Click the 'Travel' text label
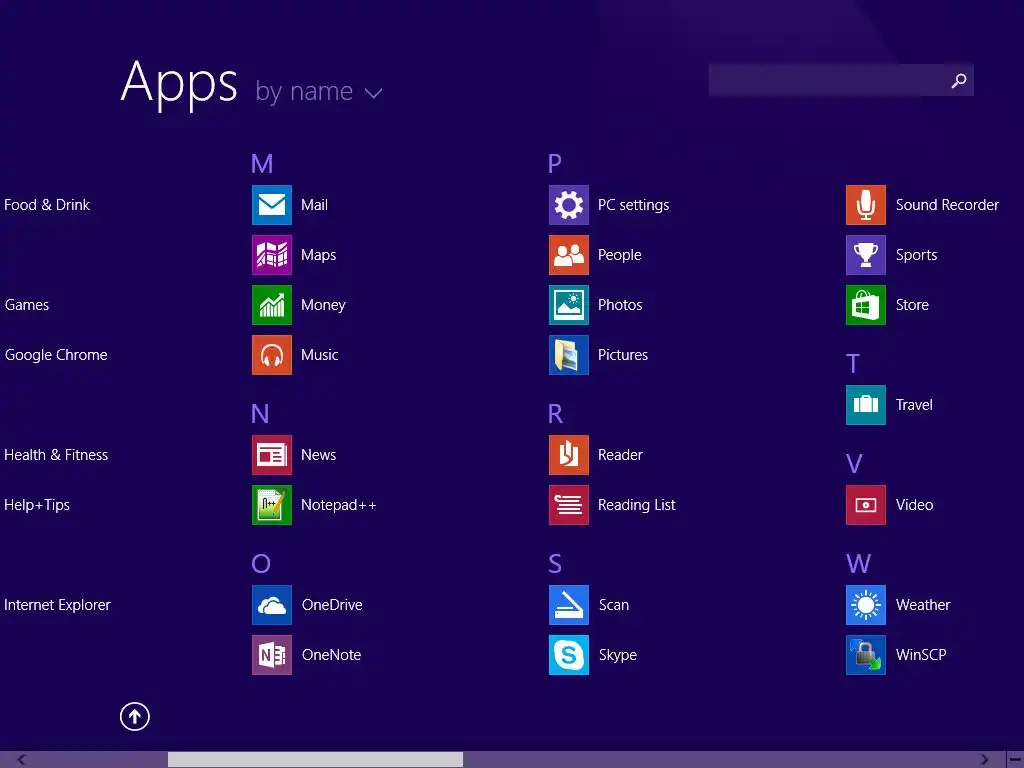The image size is (1024, 768). [x=914, y=405]
